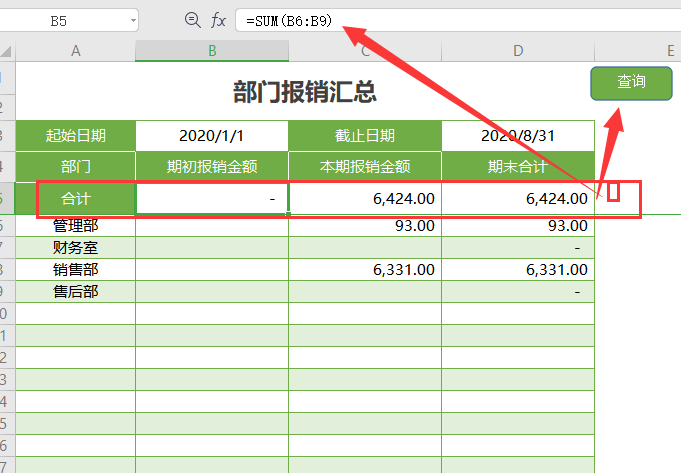Viewport: 681px width, 473px height.
Task: Select the 售后部 department cell
Action: pos(76,291)
